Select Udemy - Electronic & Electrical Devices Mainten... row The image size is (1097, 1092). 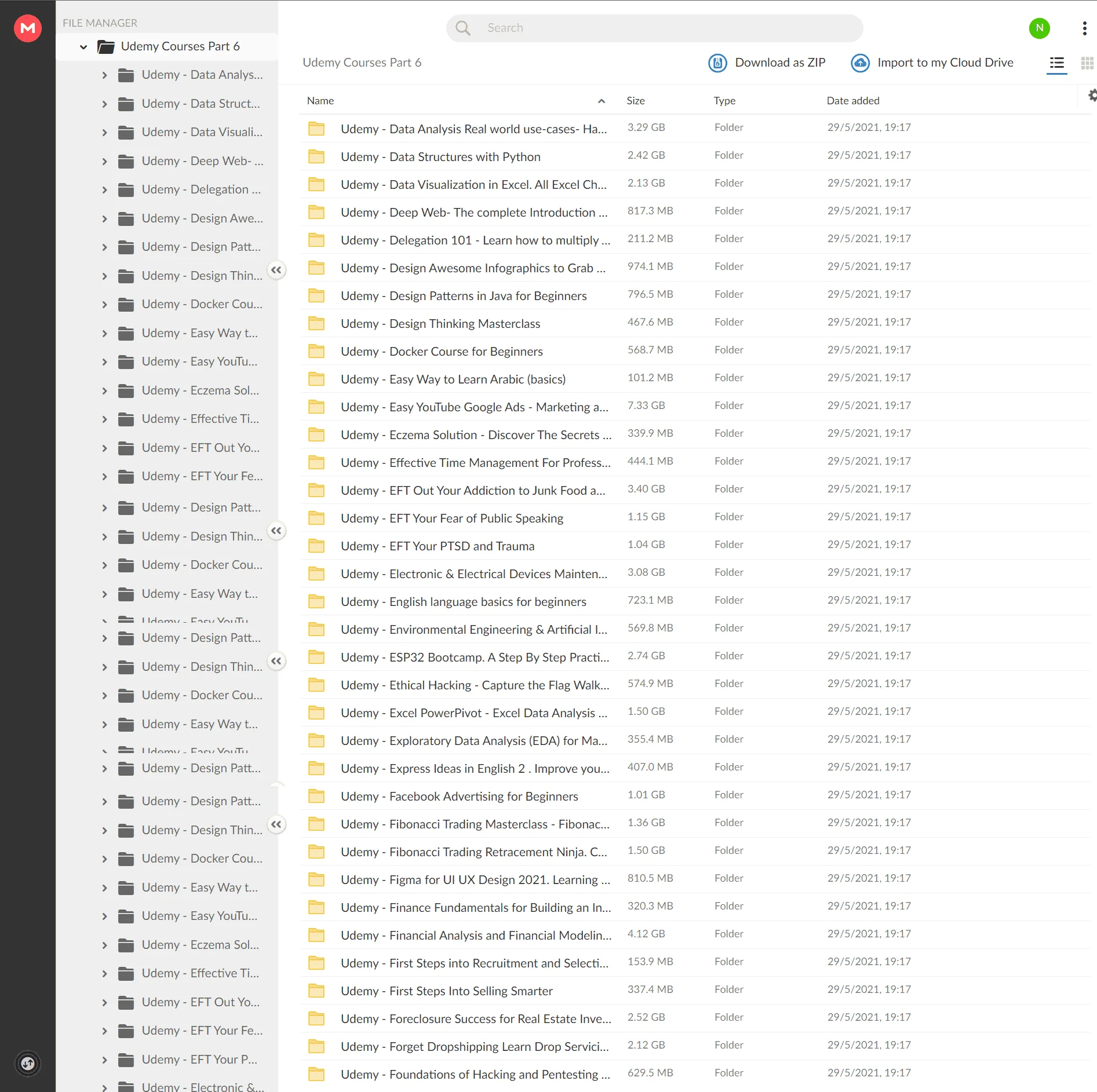pyautogui.click(x=694, y=574)
